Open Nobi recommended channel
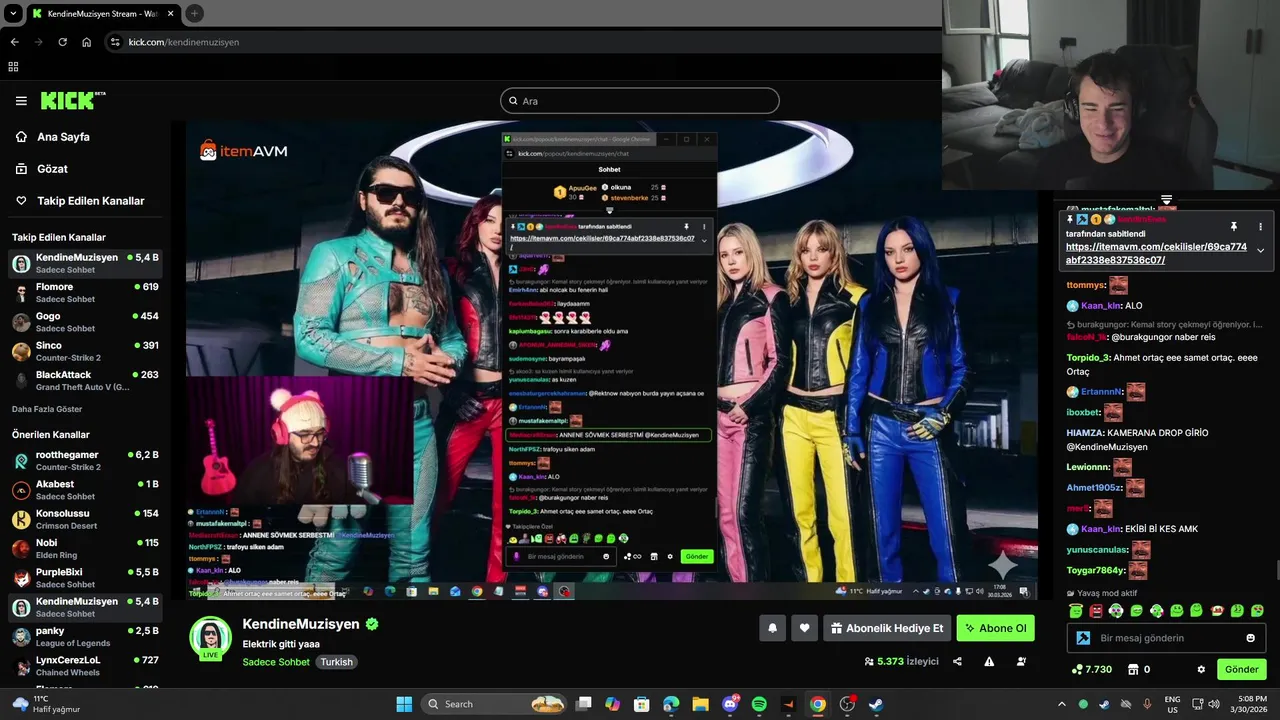Screen dimensions: 1280x720 click(85, 548)
